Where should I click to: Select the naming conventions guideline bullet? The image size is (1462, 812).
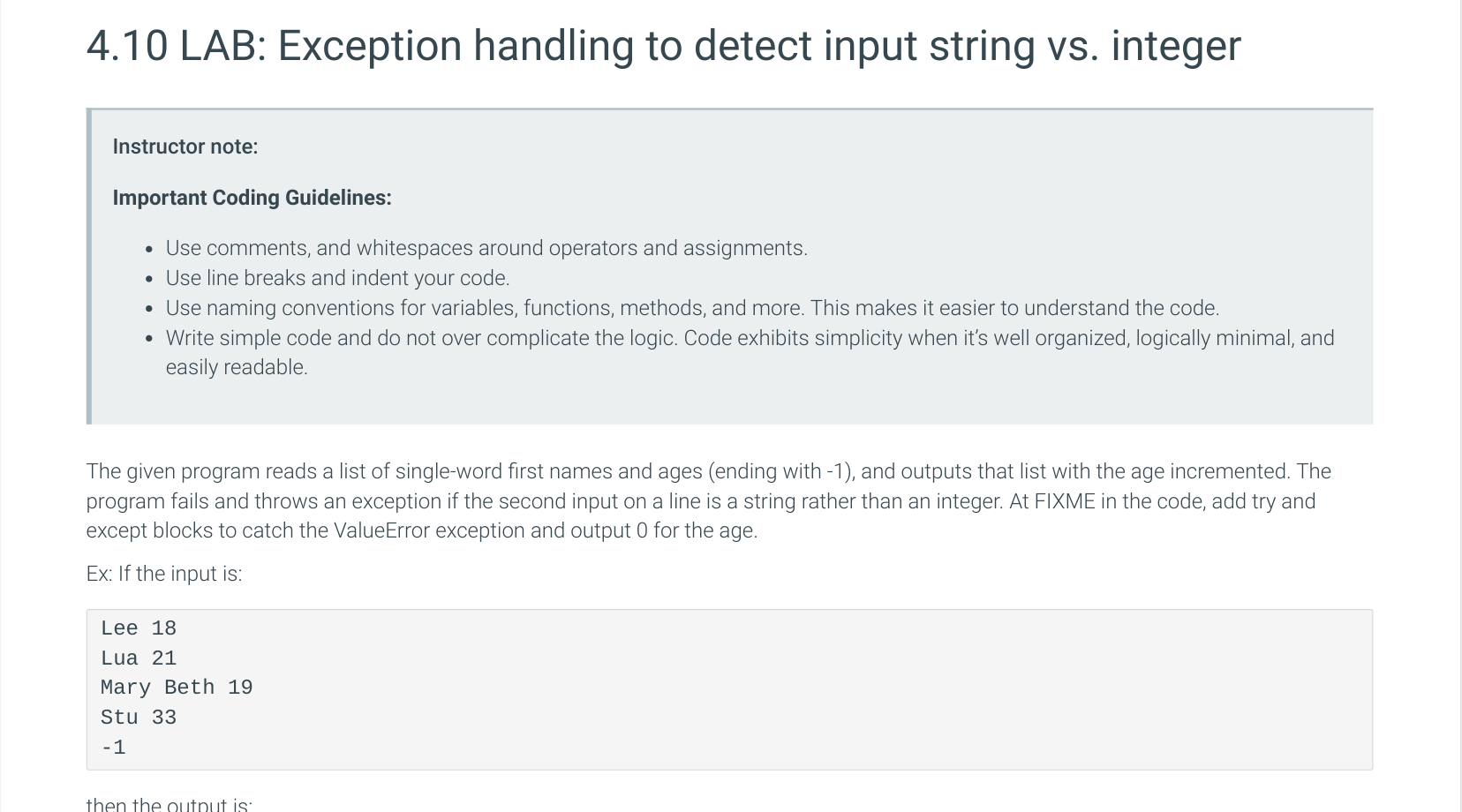coord(692,308)
